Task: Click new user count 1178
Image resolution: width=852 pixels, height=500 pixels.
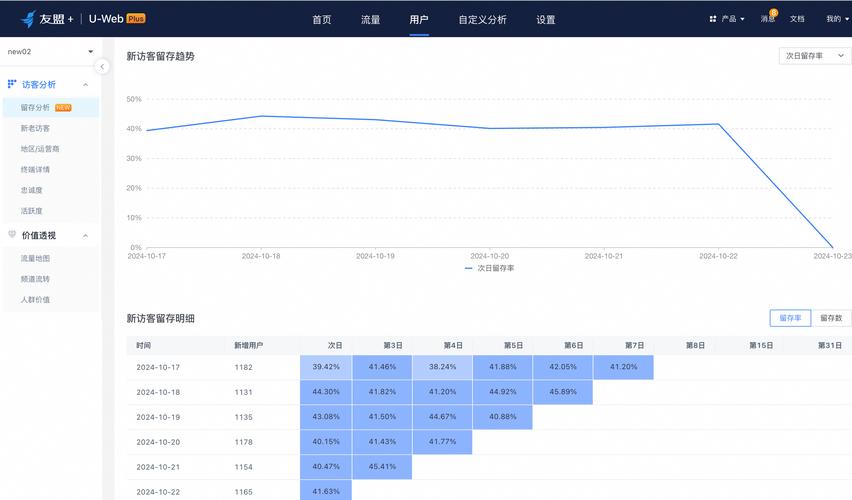Action: click(243, 442)
